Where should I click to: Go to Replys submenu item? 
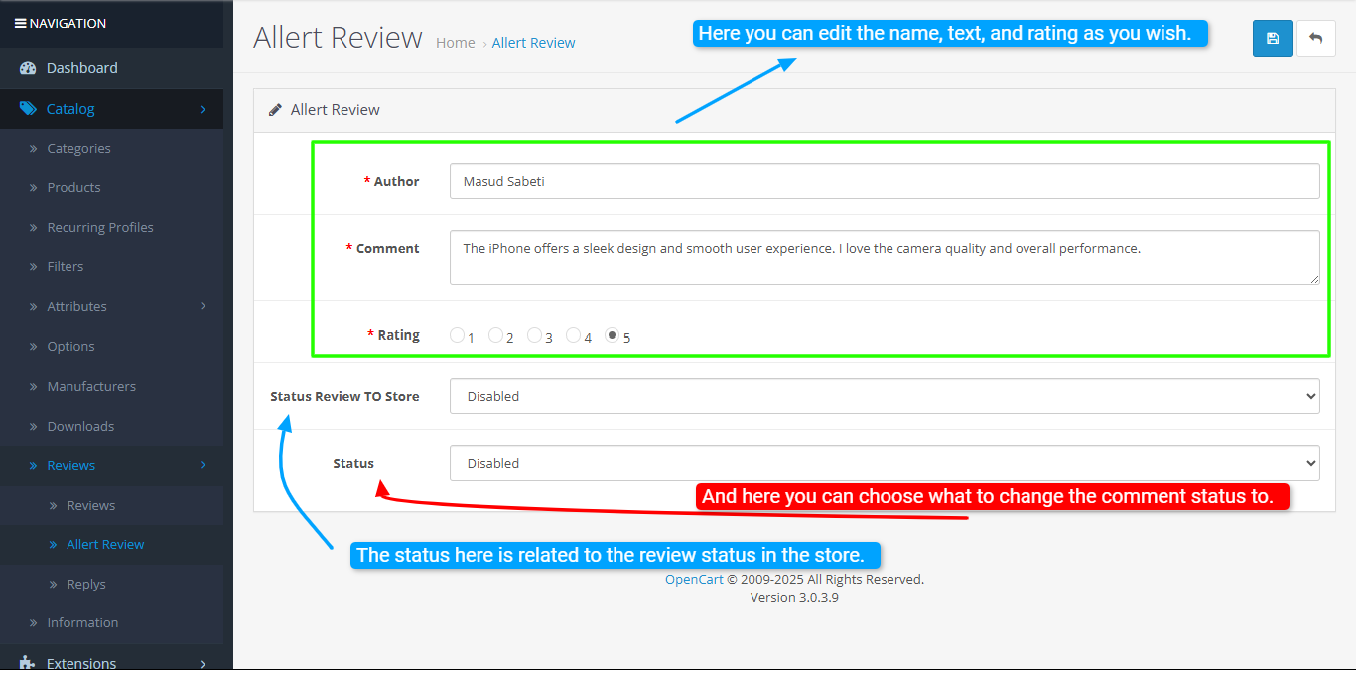[86, 584]
